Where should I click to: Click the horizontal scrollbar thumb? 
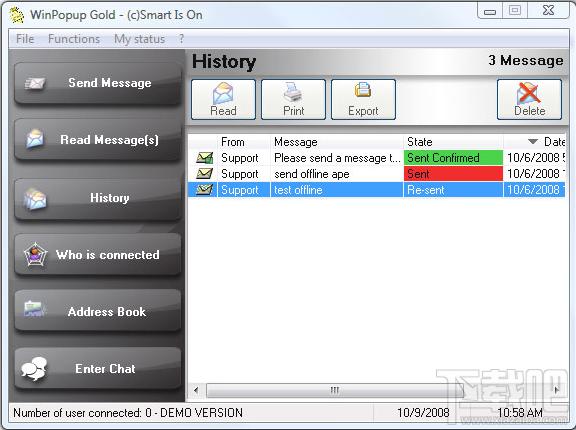(x=334, y=390)
